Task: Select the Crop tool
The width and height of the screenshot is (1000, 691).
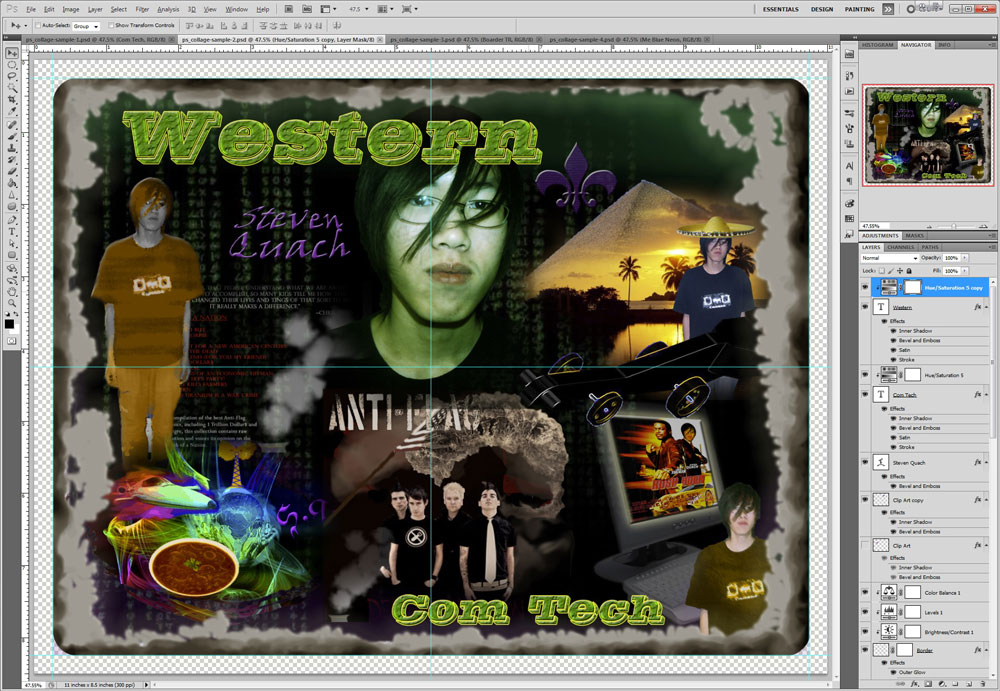Action: 12,100
